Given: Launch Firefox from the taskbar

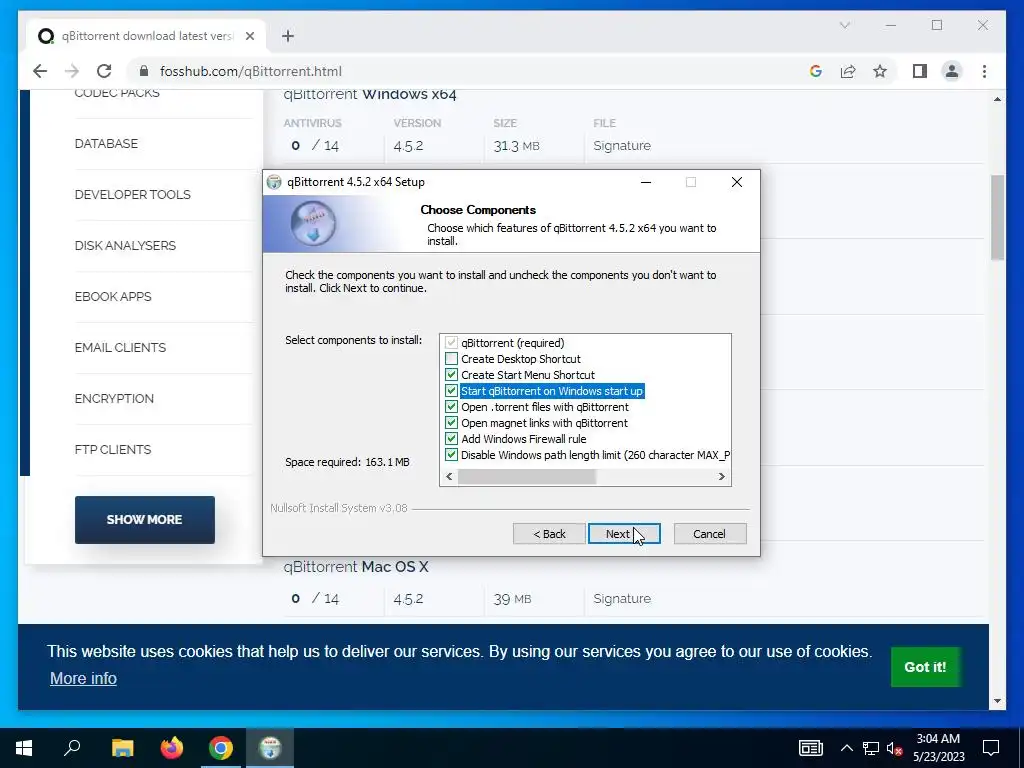Looking at the screenshot, I should (172, 748).
